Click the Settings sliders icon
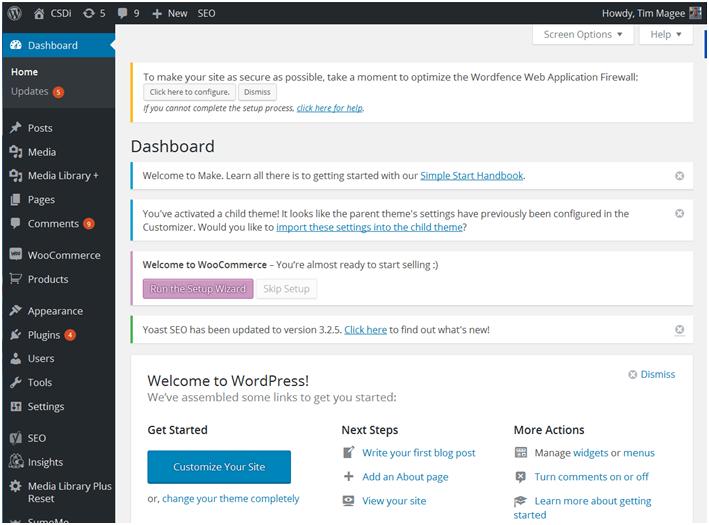The width and height of the screenshot is (709, 525). tap(16, 406)
